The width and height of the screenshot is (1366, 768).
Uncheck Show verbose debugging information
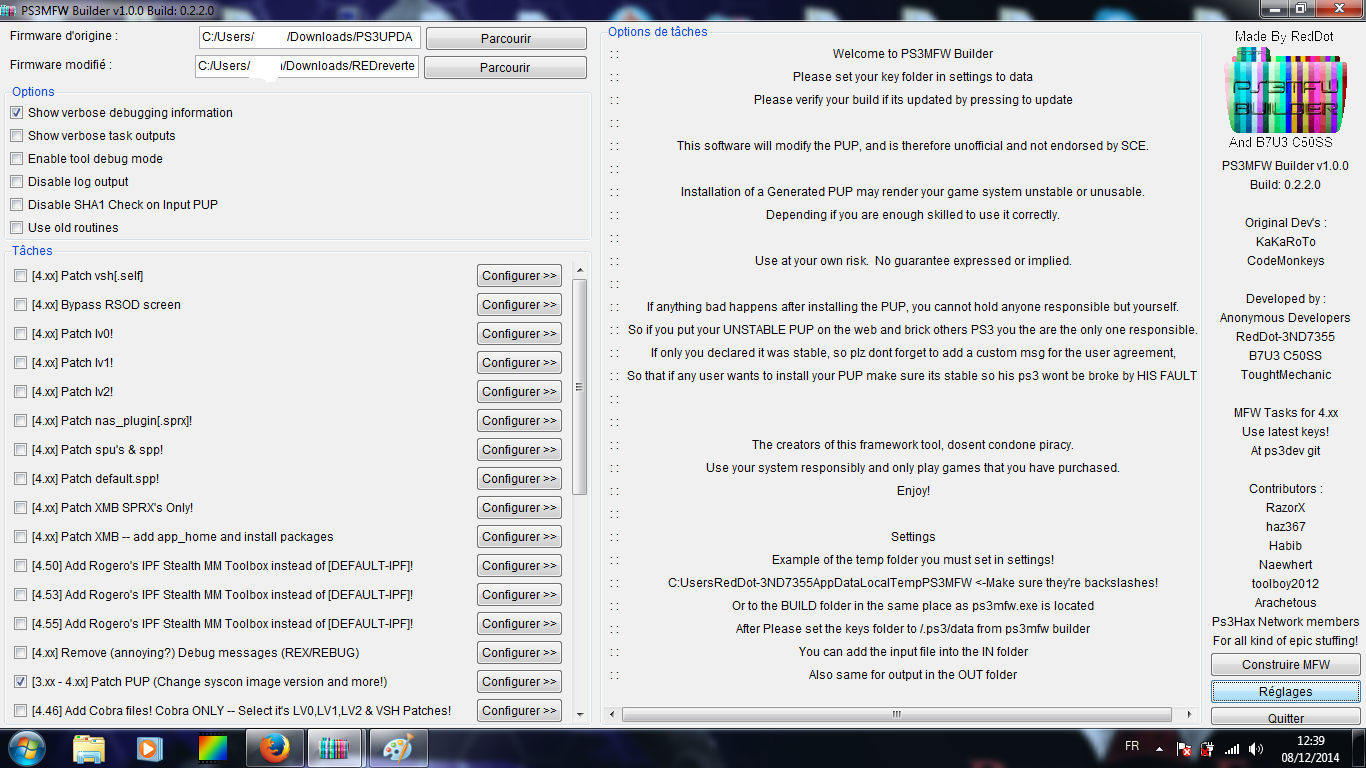(17, 113)
